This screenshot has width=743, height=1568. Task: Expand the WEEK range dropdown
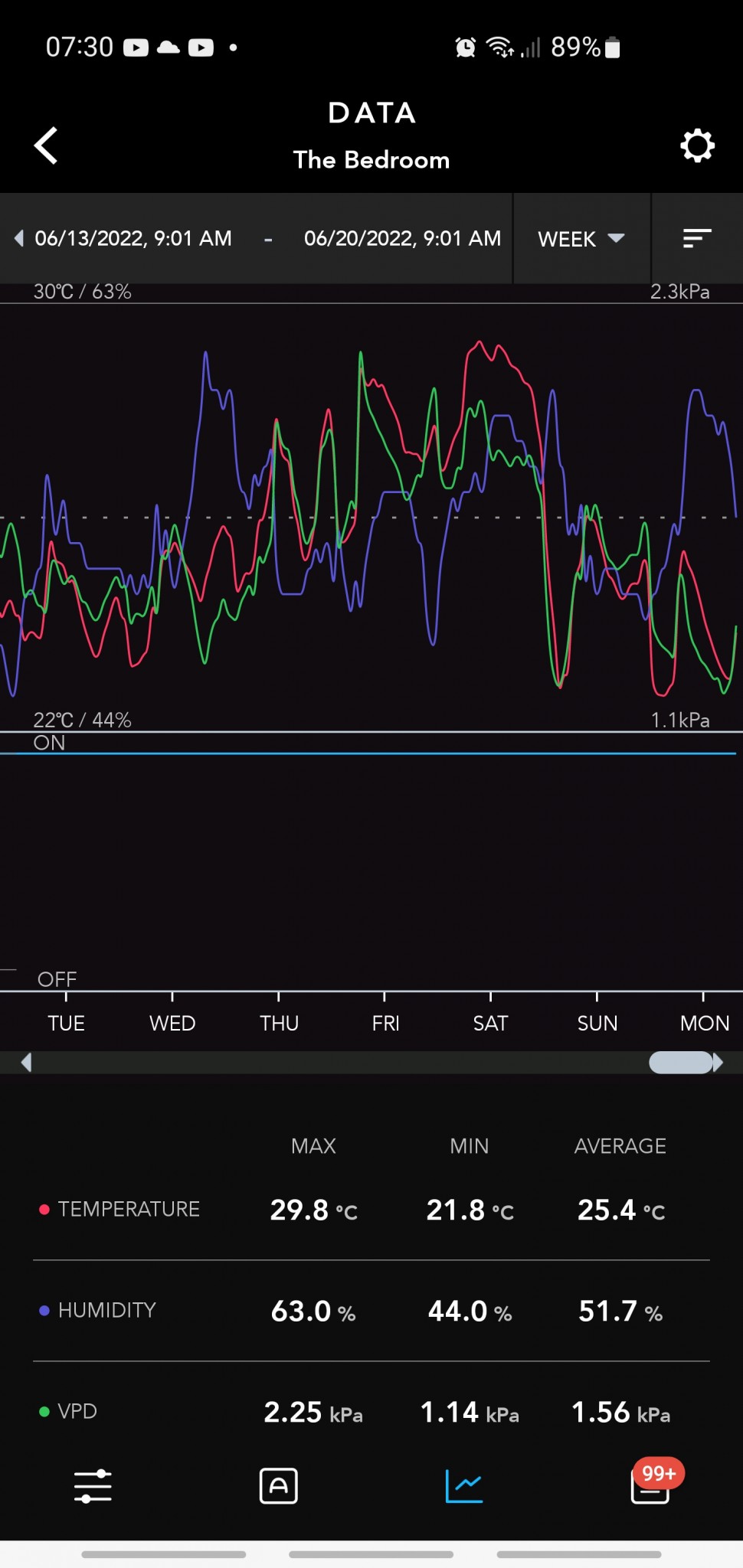coord(581,239)
